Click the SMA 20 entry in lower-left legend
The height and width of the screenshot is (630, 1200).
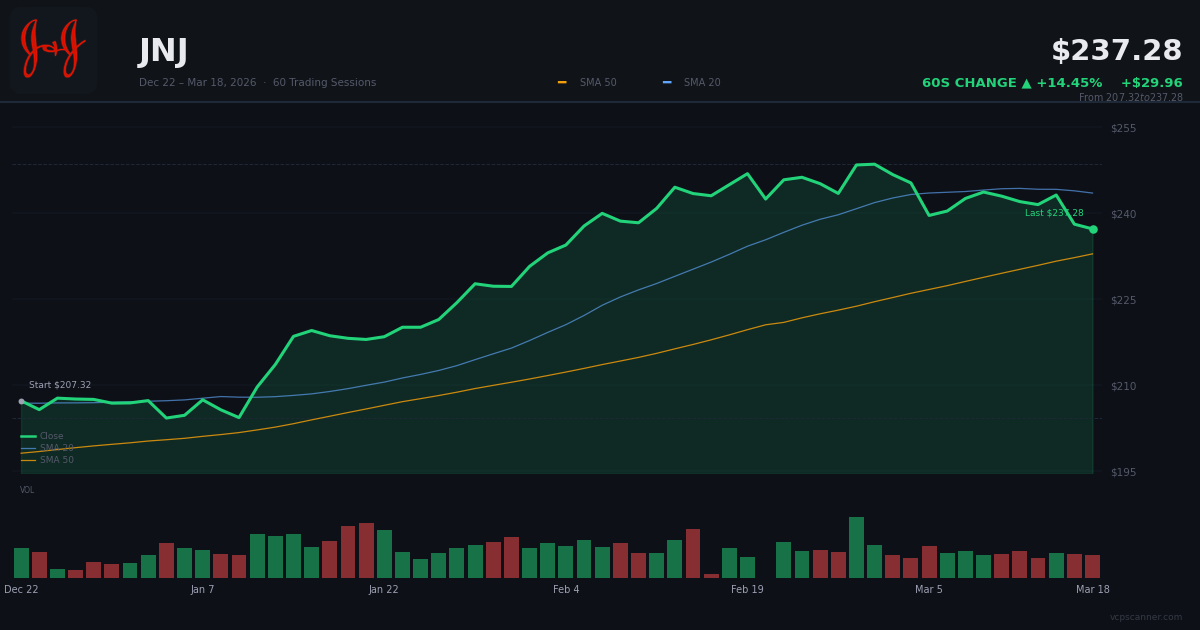pos(47,448)
